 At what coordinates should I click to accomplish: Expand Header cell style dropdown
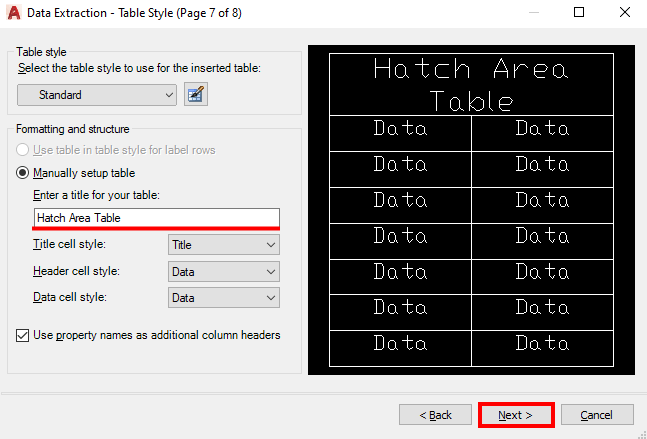point(224,271)
